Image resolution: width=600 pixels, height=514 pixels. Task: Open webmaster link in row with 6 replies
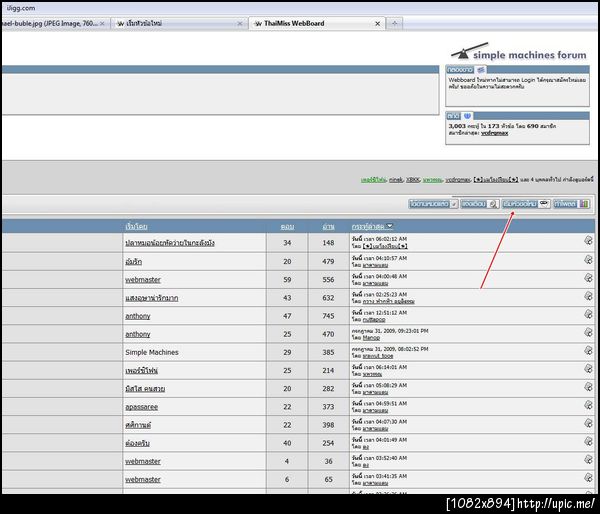click(143, 479)
